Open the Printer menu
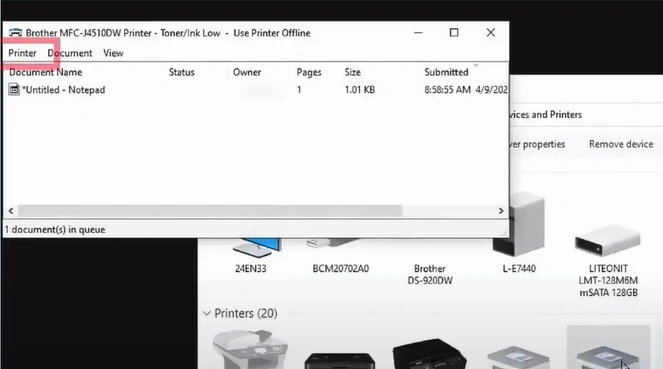 pyautogui.click(x=22, y=53)
